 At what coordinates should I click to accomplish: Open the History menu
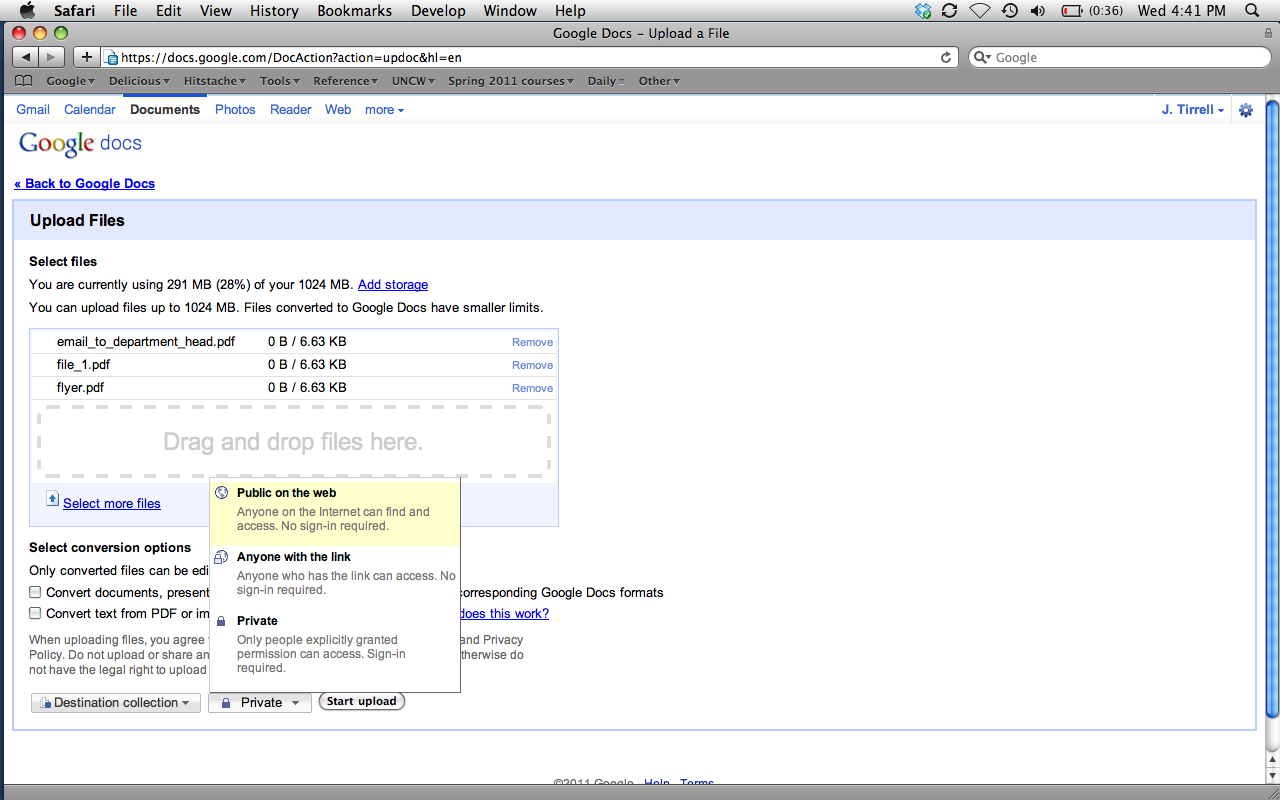point(274,11)
